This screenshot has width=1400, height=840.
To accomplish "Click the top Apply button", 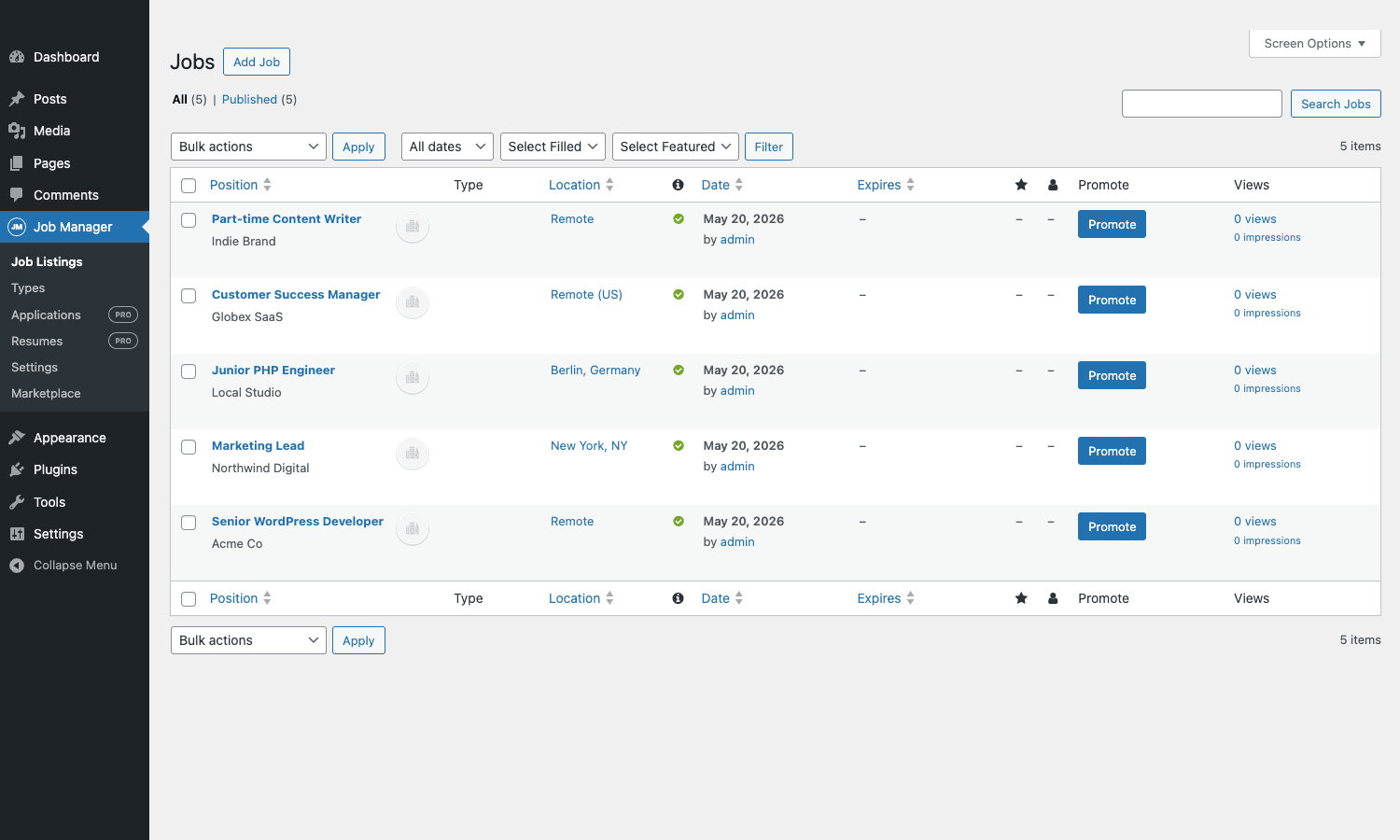I will 358,147.
